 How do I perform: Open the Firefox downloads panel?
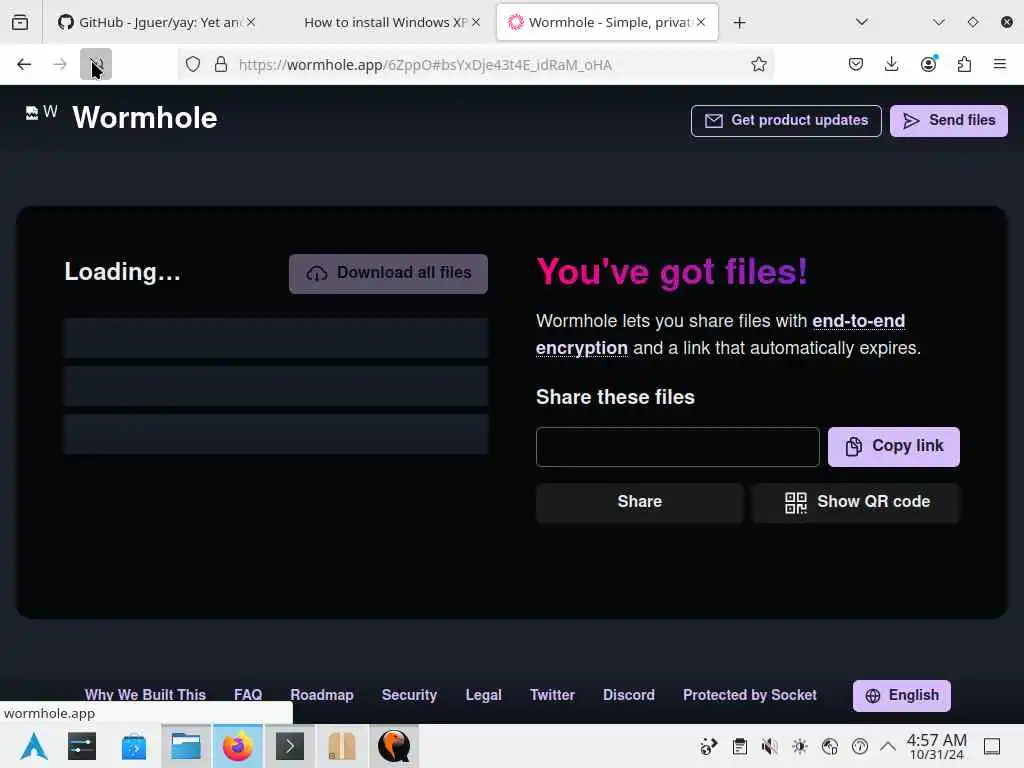pos(891,64)
